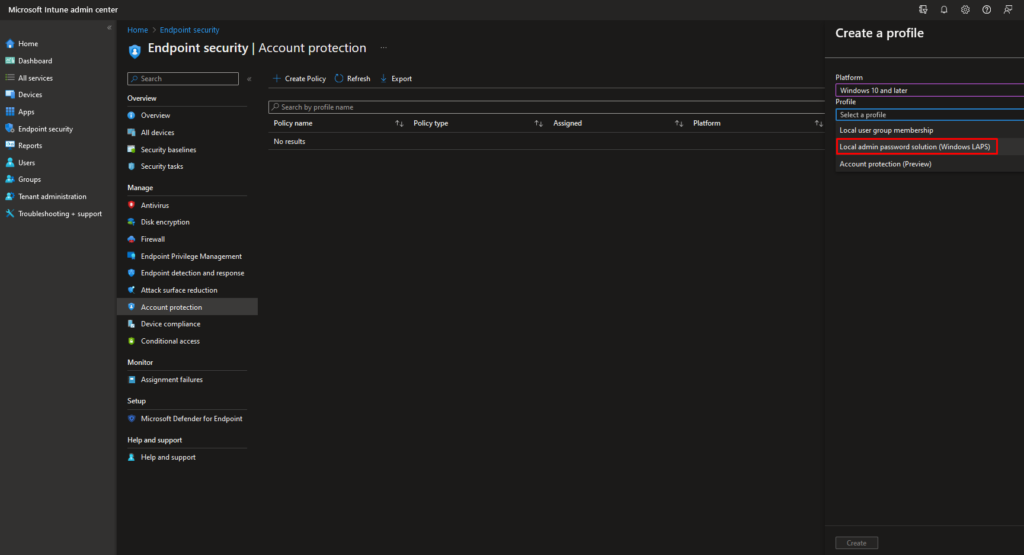Open Microsoft Defender for Endpoint setup

point(191,419)
